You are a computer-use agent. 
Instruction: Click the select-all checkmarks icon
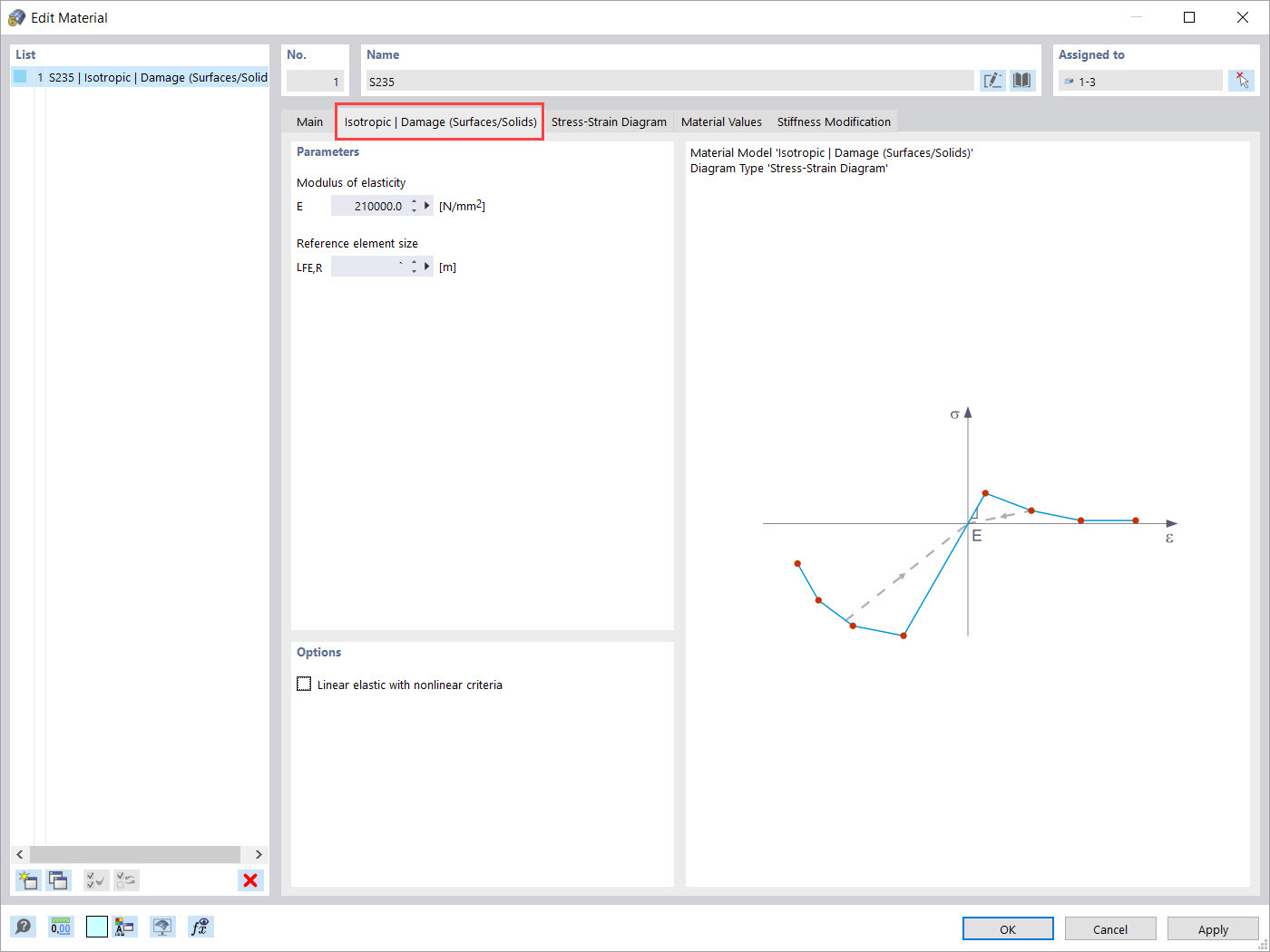[x=96, y=879]
